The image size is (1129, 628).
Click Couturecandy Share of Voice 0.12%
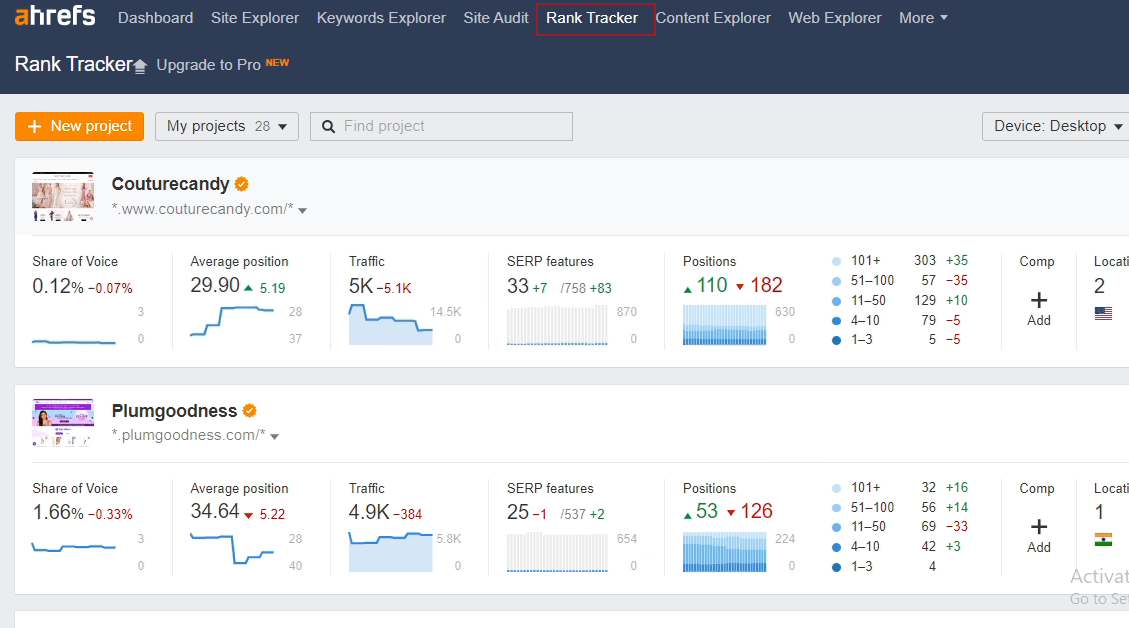58,287
